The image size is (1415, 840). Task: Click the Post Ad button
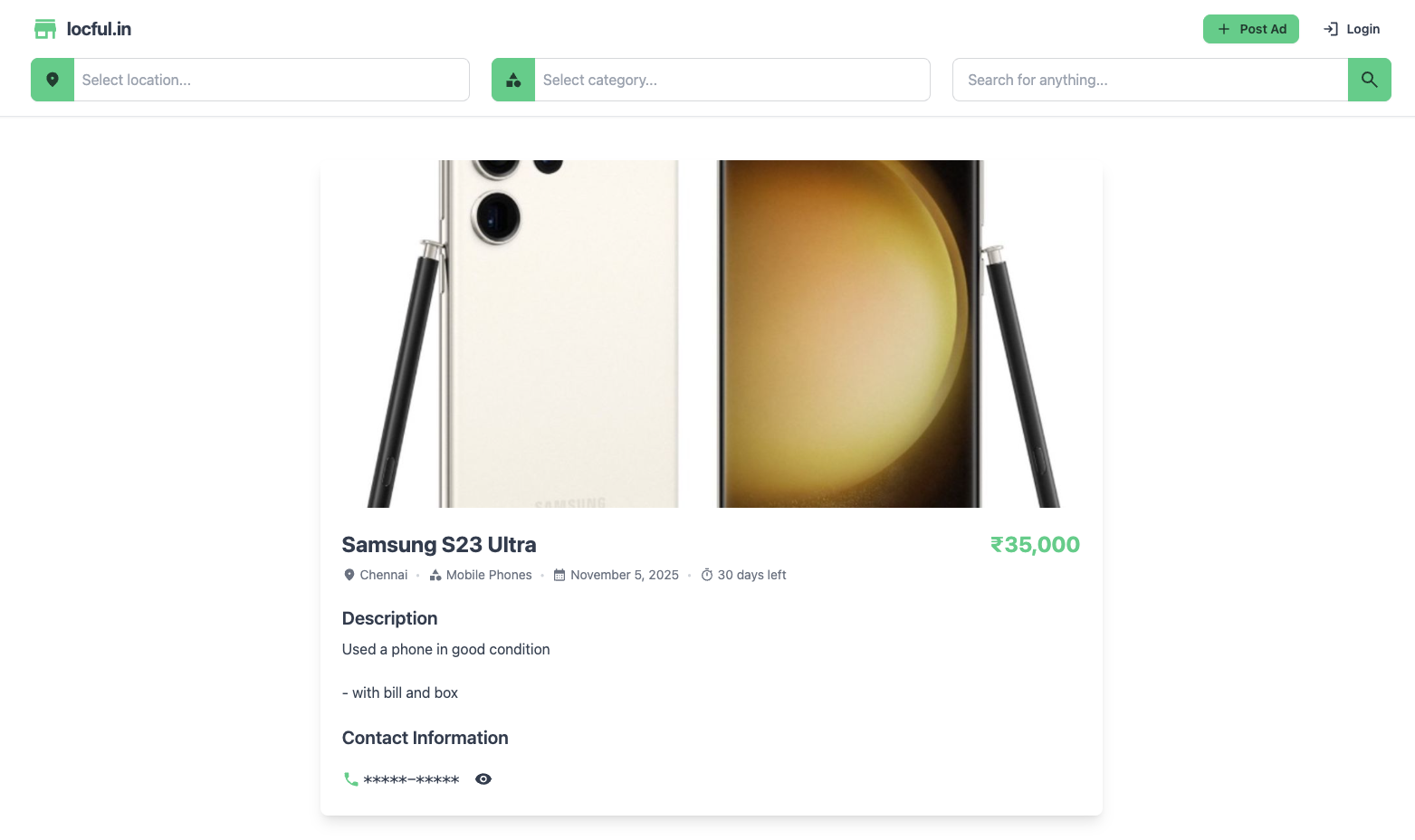click(x=1250, y=29)
